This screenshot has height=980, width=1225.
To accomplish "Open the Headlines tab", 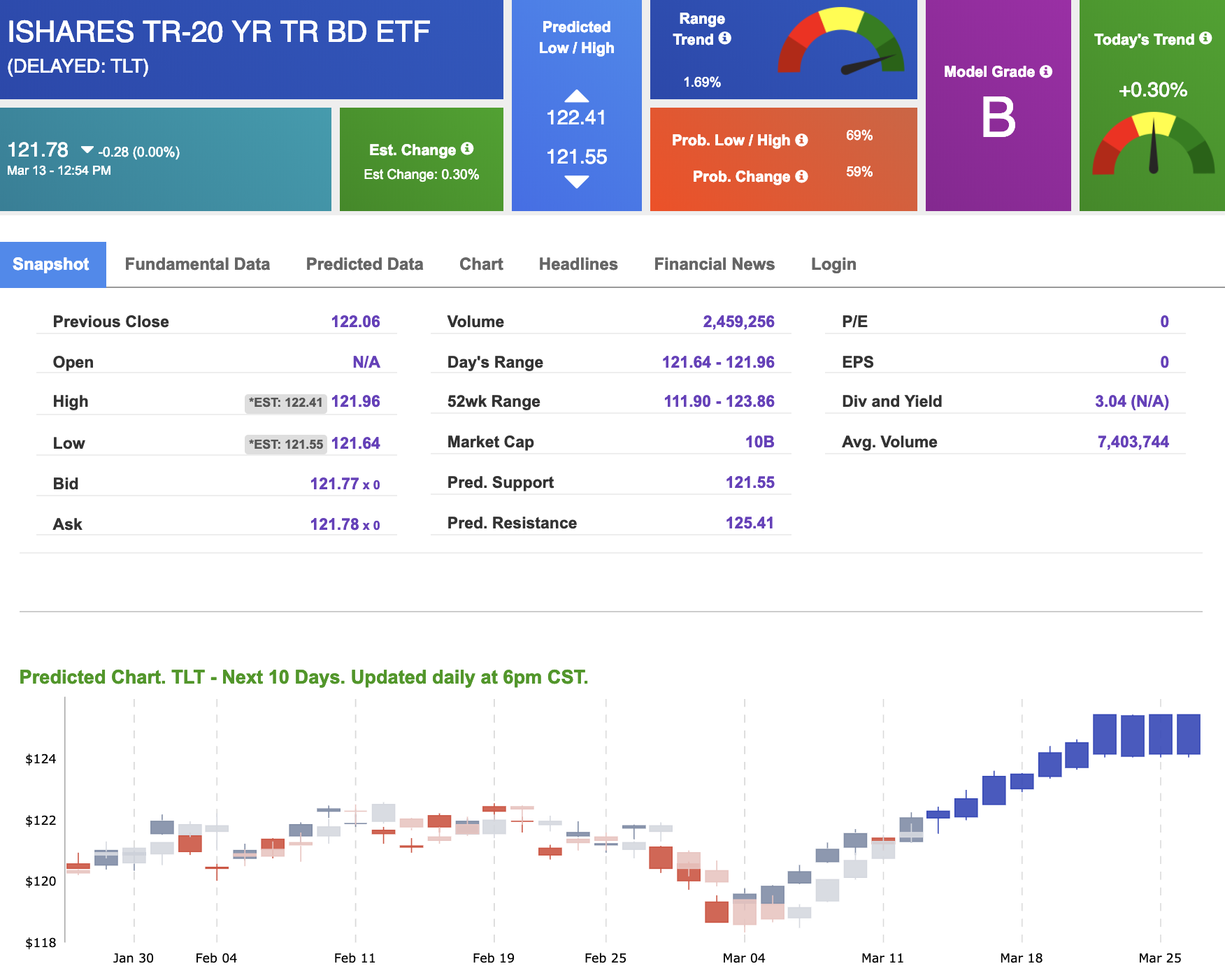I will pos(578,264).
